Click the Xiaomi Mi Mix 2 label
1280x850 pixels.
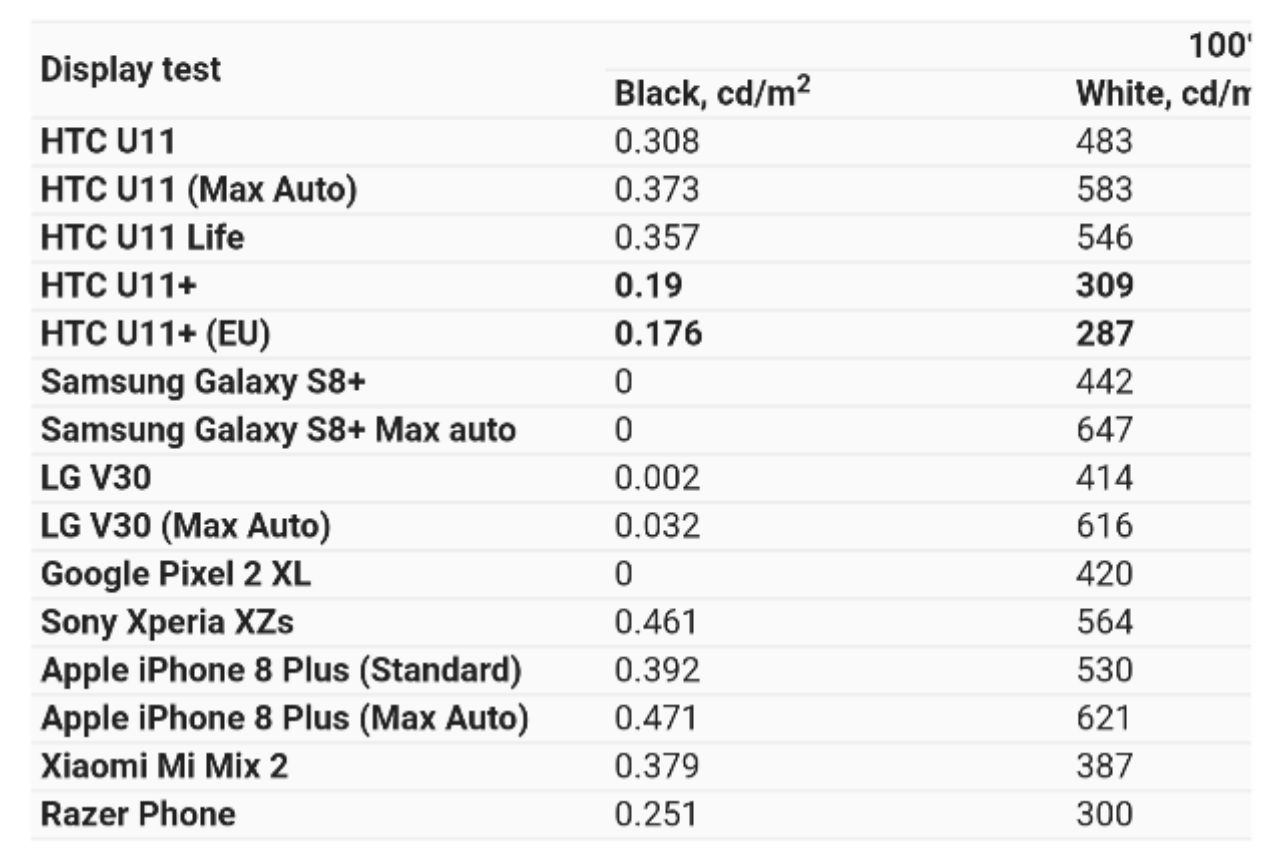[x=165, y=767]
